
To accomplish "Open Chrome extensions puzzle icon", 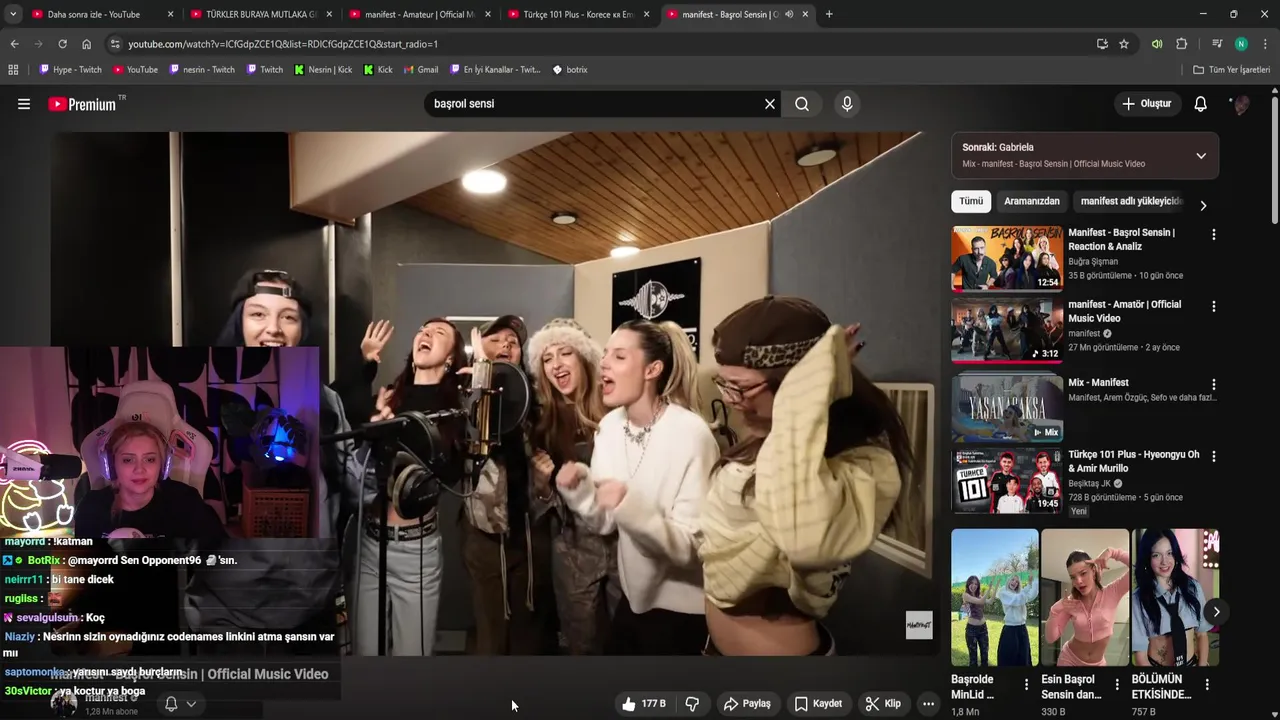I will [x=1182, y=44].
